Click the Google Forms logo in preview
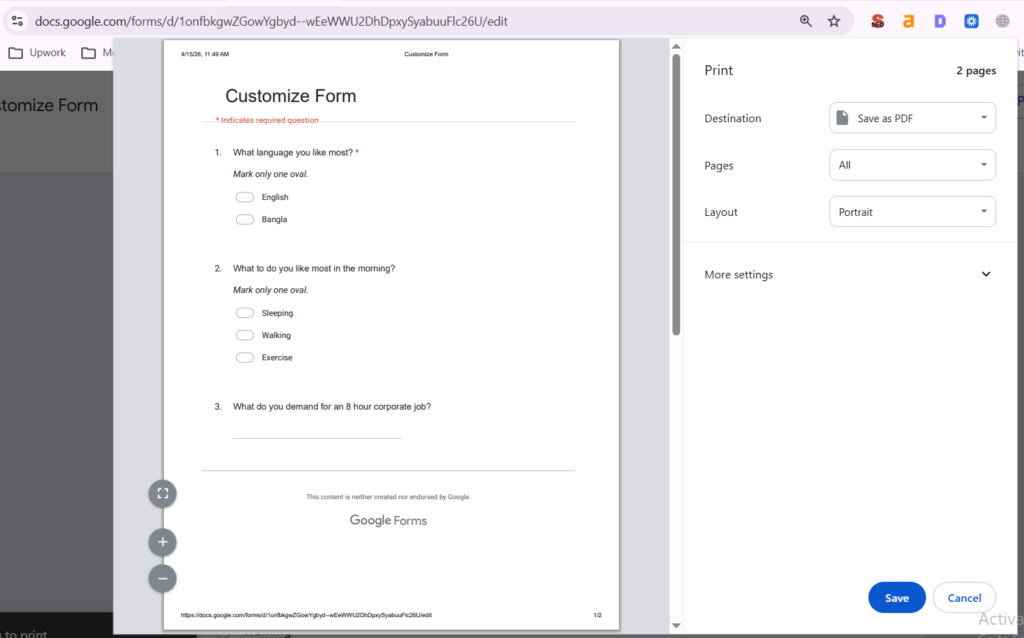 click(388, 520)
